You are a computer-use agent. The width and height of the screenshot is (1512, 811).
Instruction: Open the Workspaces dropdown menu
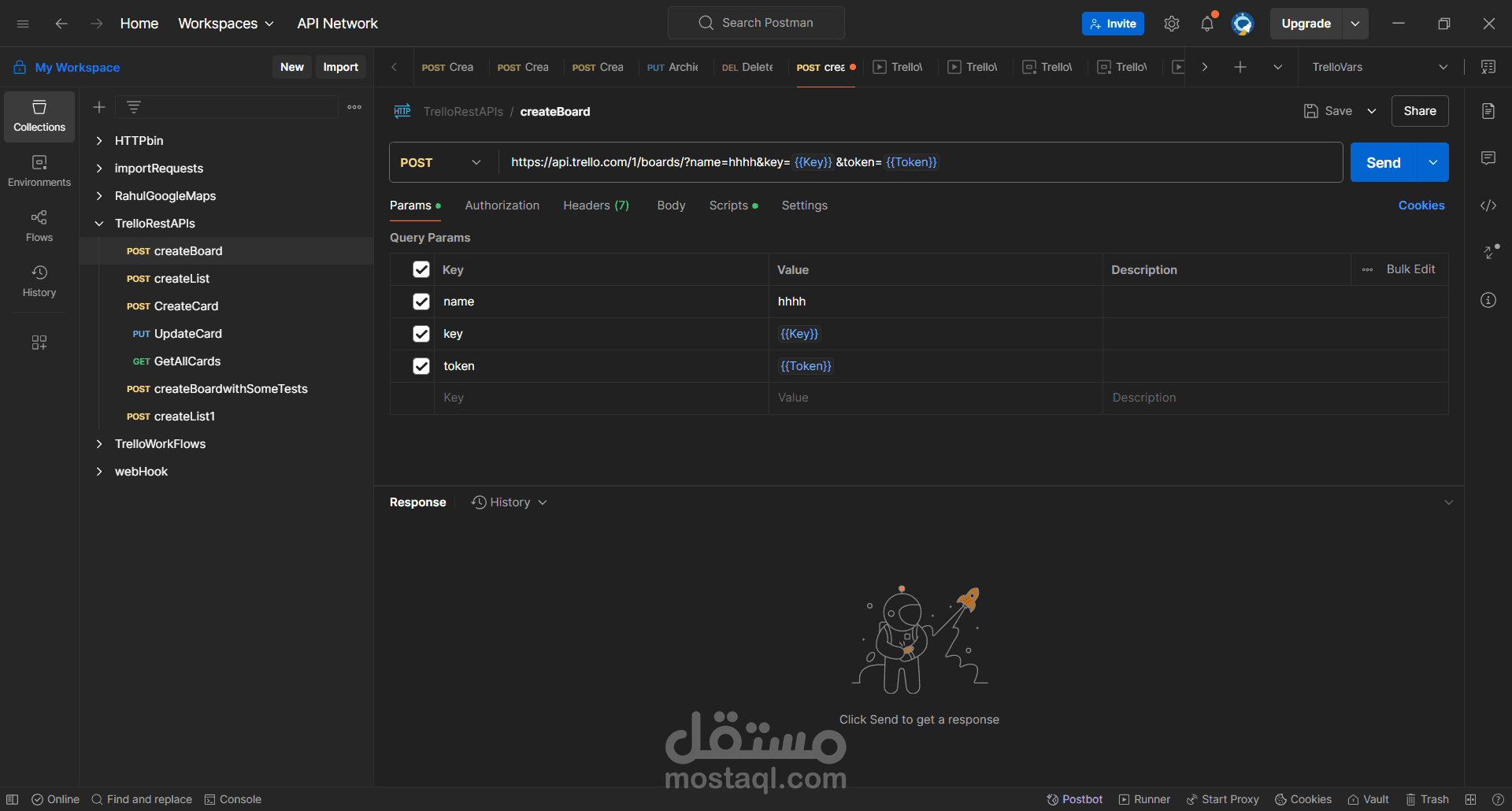(226, 24)
